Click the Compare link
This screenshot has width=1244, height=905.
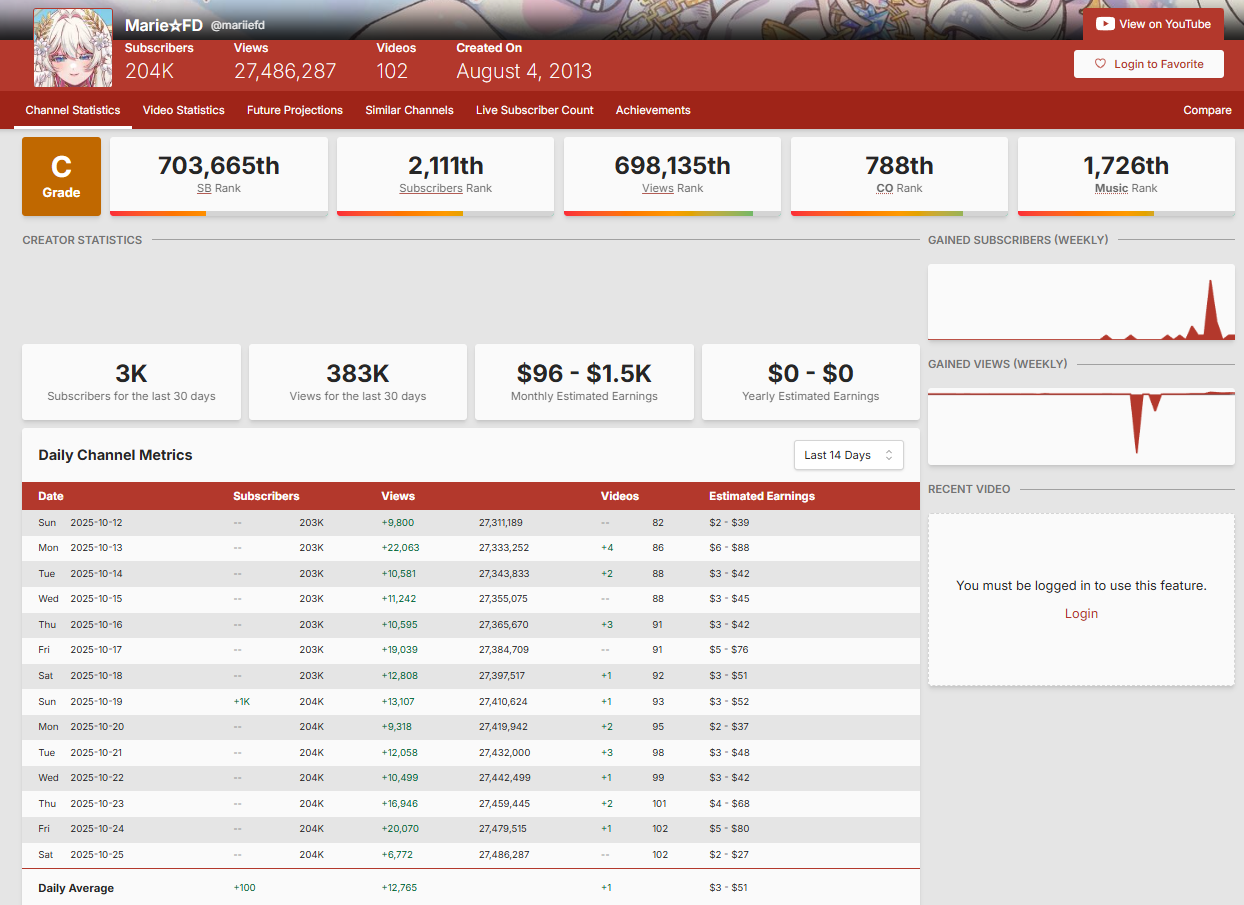click(x=1207, y=110)
